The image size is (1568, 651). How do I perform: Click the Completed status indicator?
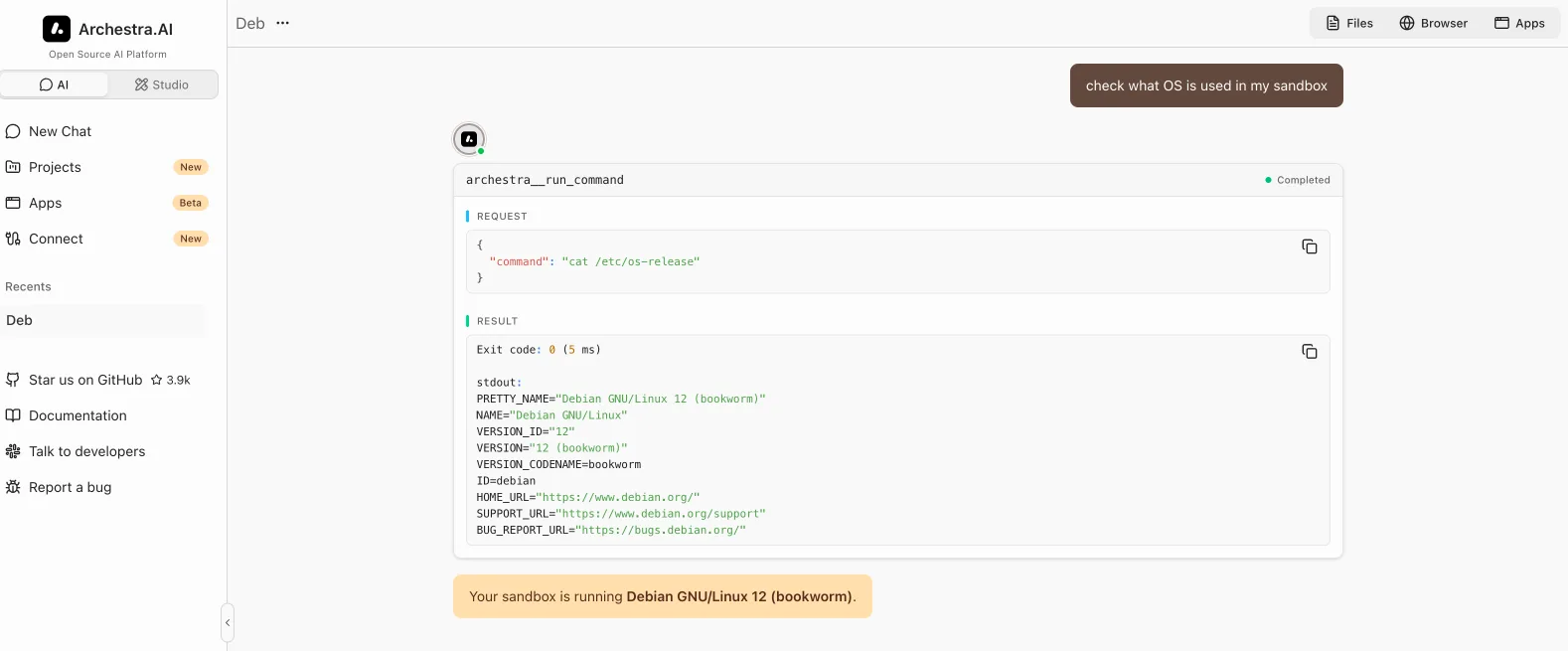(x=1297, y=180)
